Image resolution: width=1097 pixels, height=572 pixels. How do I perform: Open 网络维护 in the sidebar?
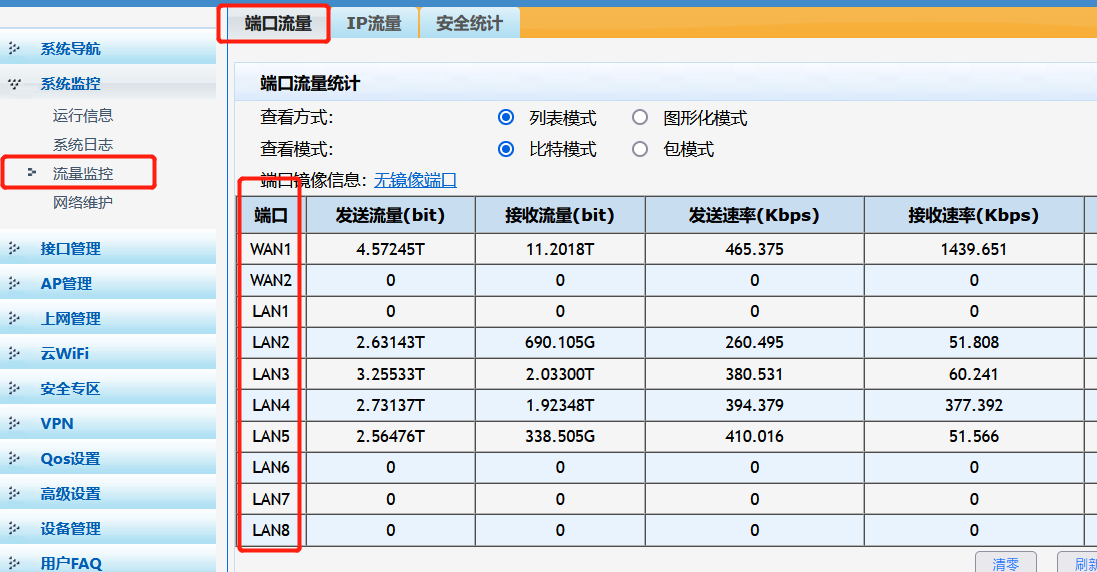(83, 203)
